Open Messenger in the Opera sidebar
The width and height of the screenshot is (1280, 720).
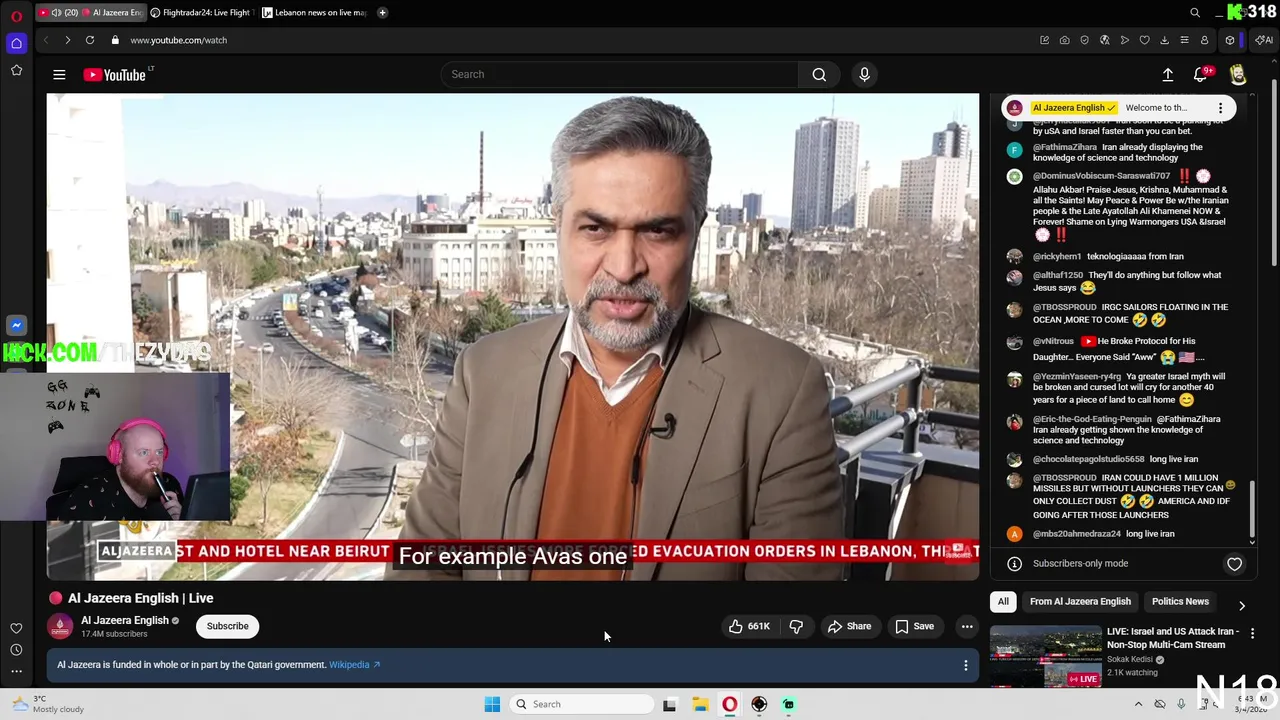(16, 325)
